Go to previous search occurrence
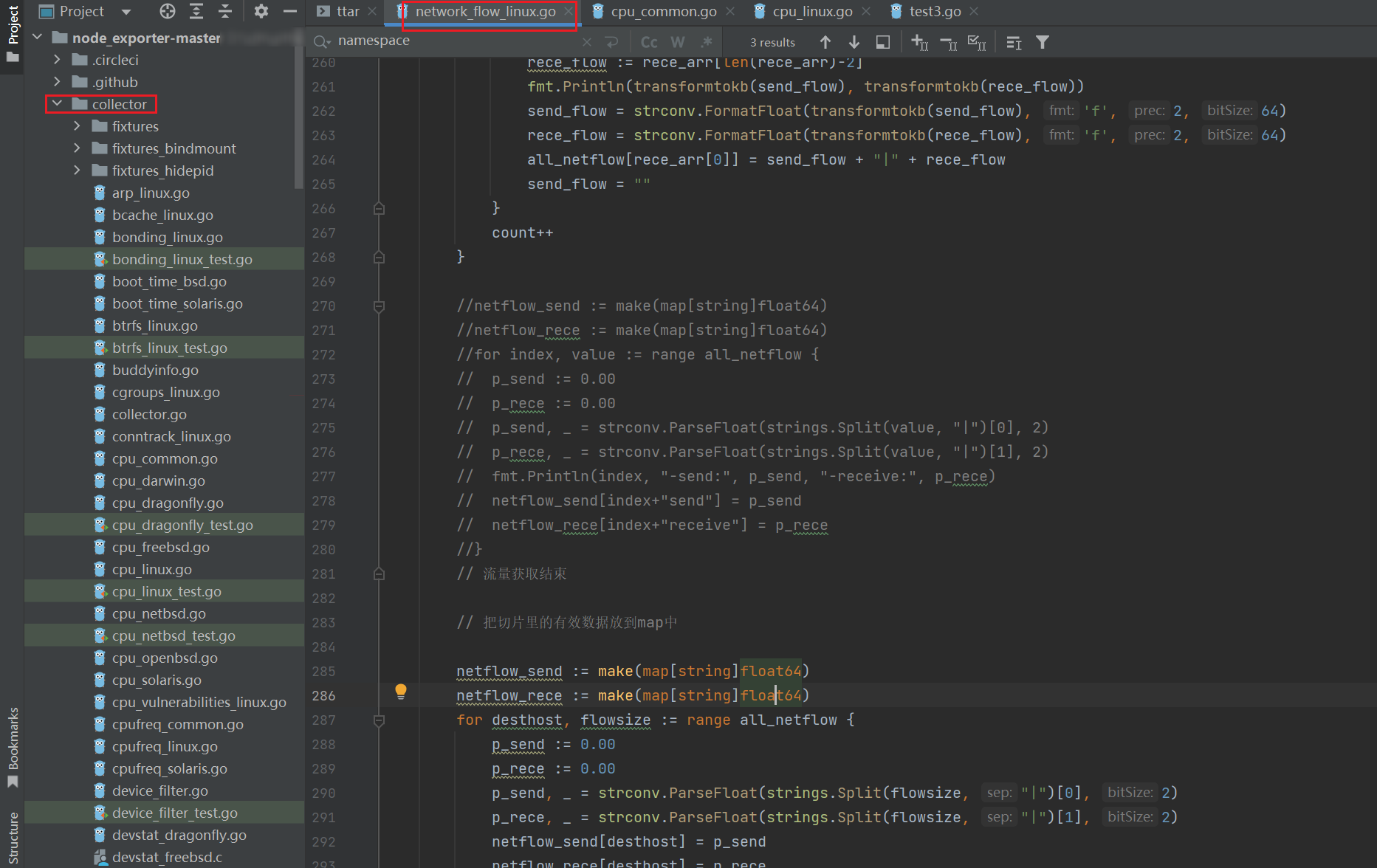 (x=825, y=42)
